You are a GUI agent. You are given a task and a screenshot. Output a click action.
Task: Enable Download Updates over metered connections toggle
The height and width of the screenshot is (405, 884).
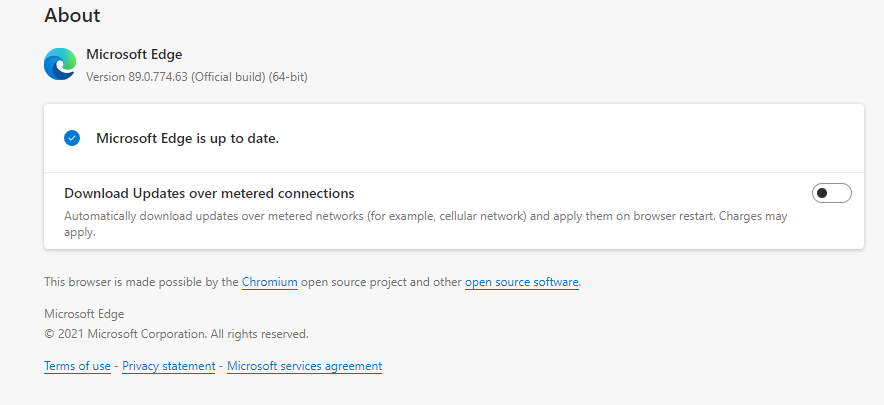pyautogui.click(x=831, y=193)
